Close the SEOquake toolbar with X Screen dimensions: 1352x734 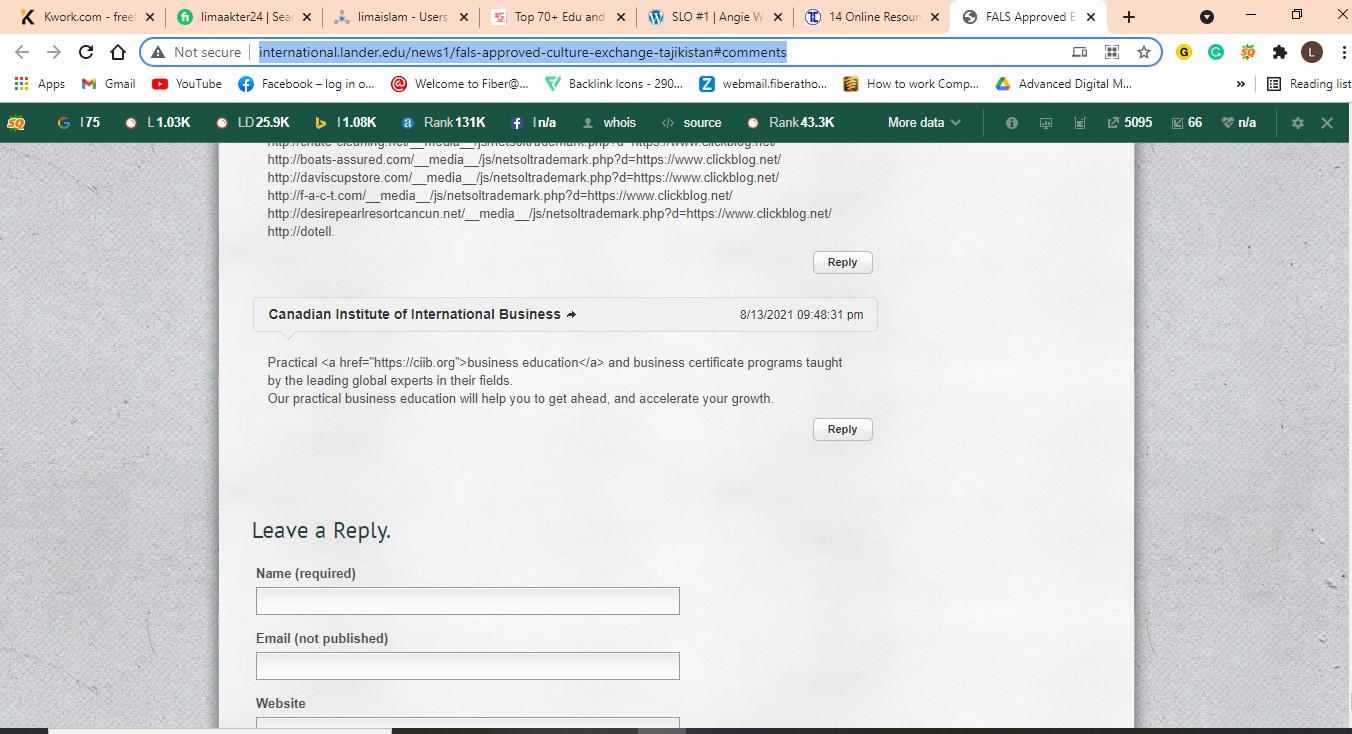point(1327,122)
